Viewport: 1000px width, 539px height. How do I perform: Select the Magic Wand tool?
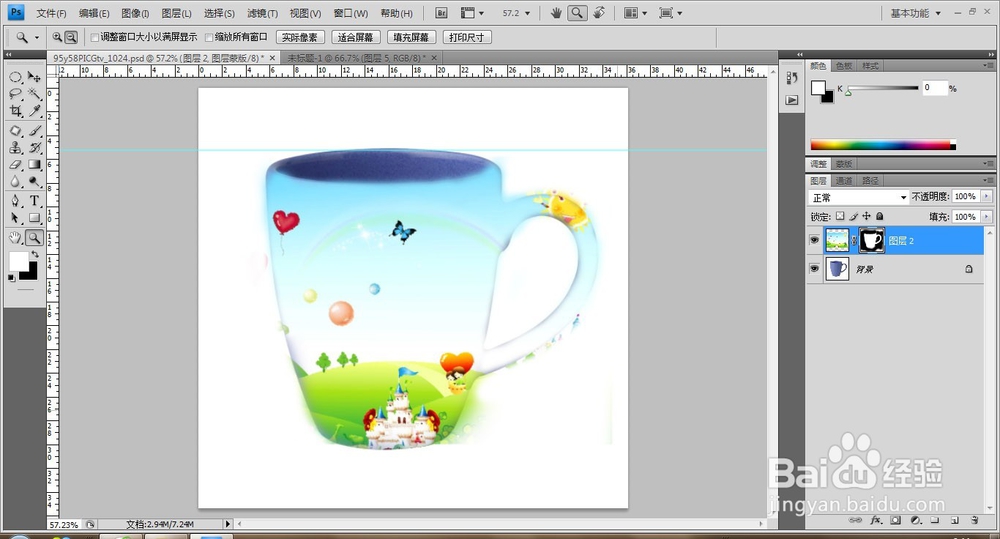pyautogui.click(x=34, y=94)
